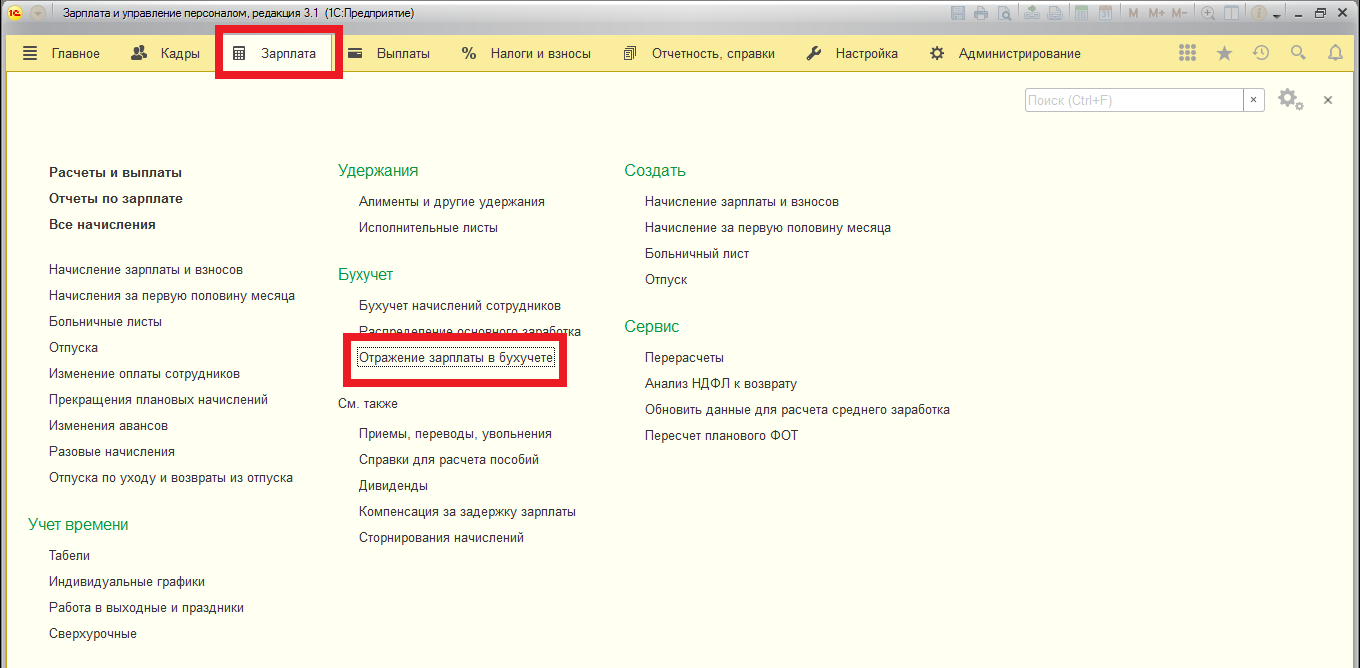
Task: Click the Print icon in title bar
Action: [981, 13]
